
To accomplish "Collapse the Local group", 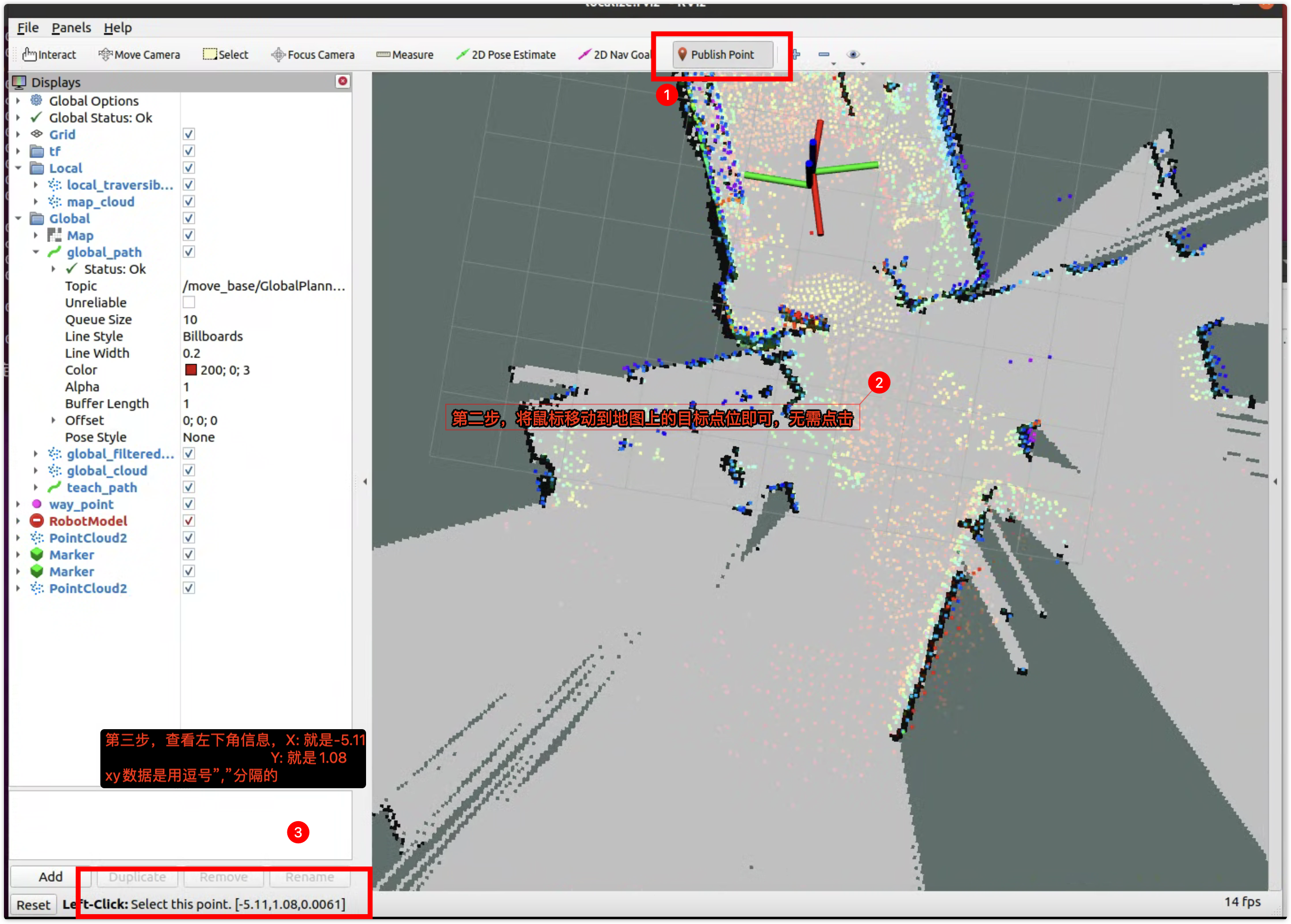I will [x=18, y=168].
